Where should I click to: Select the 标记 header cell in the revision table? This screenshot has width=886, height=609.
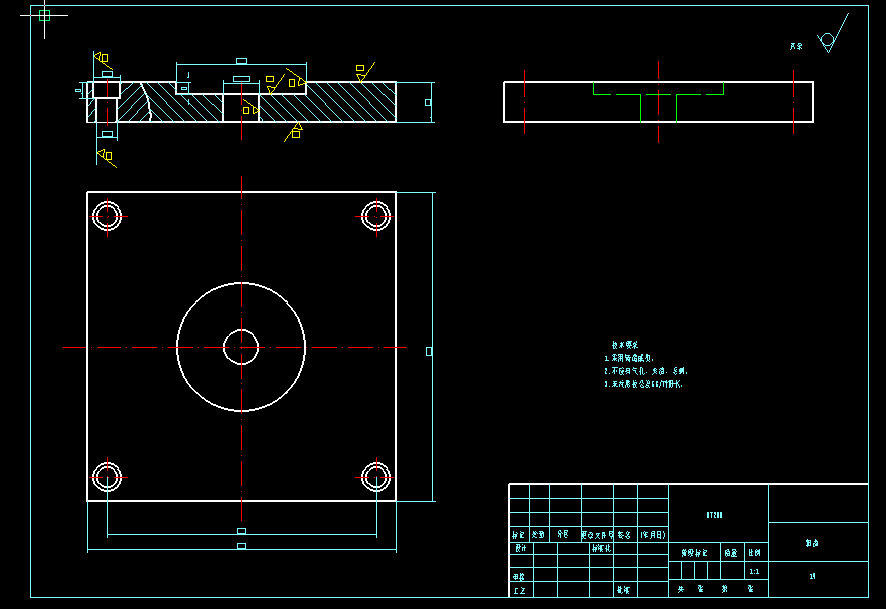[x=519, y=534]
